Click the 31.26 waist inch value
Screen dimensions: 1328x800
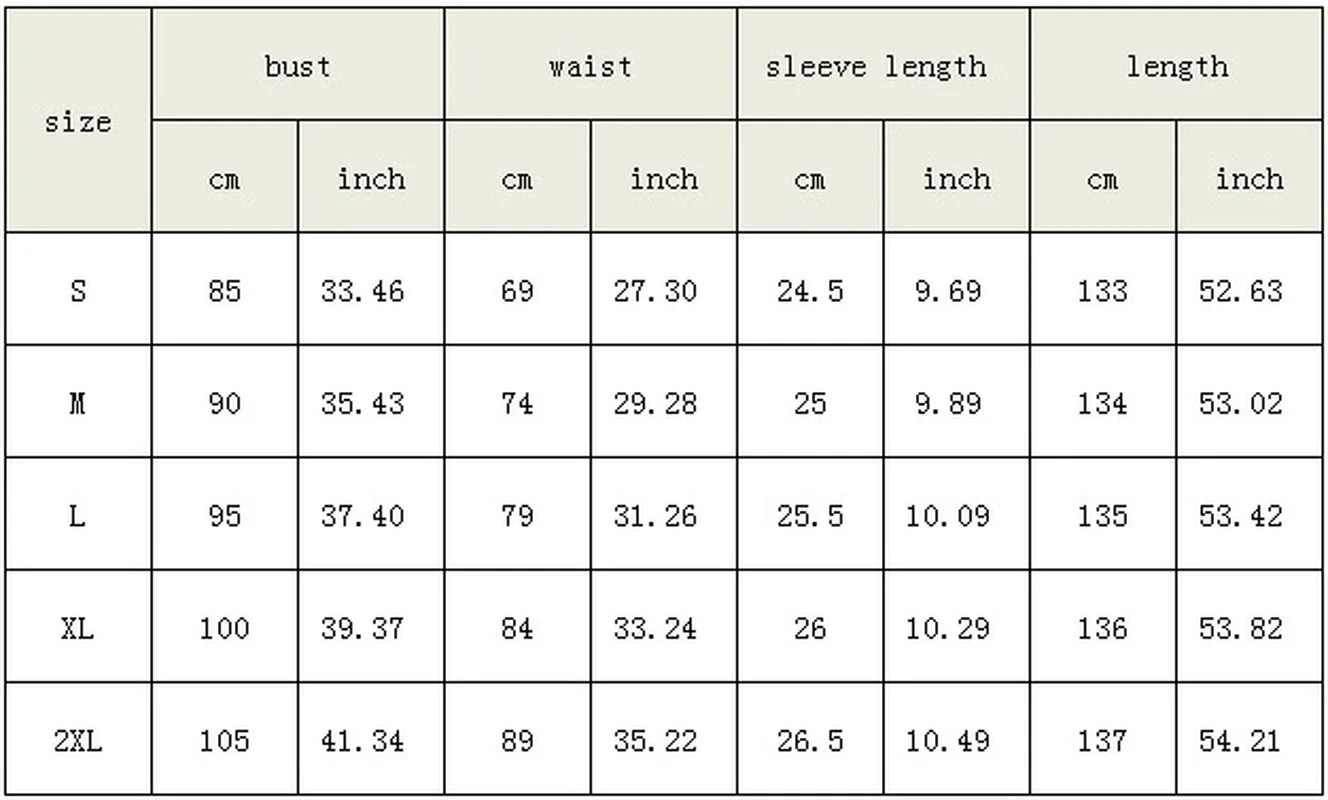655,516
